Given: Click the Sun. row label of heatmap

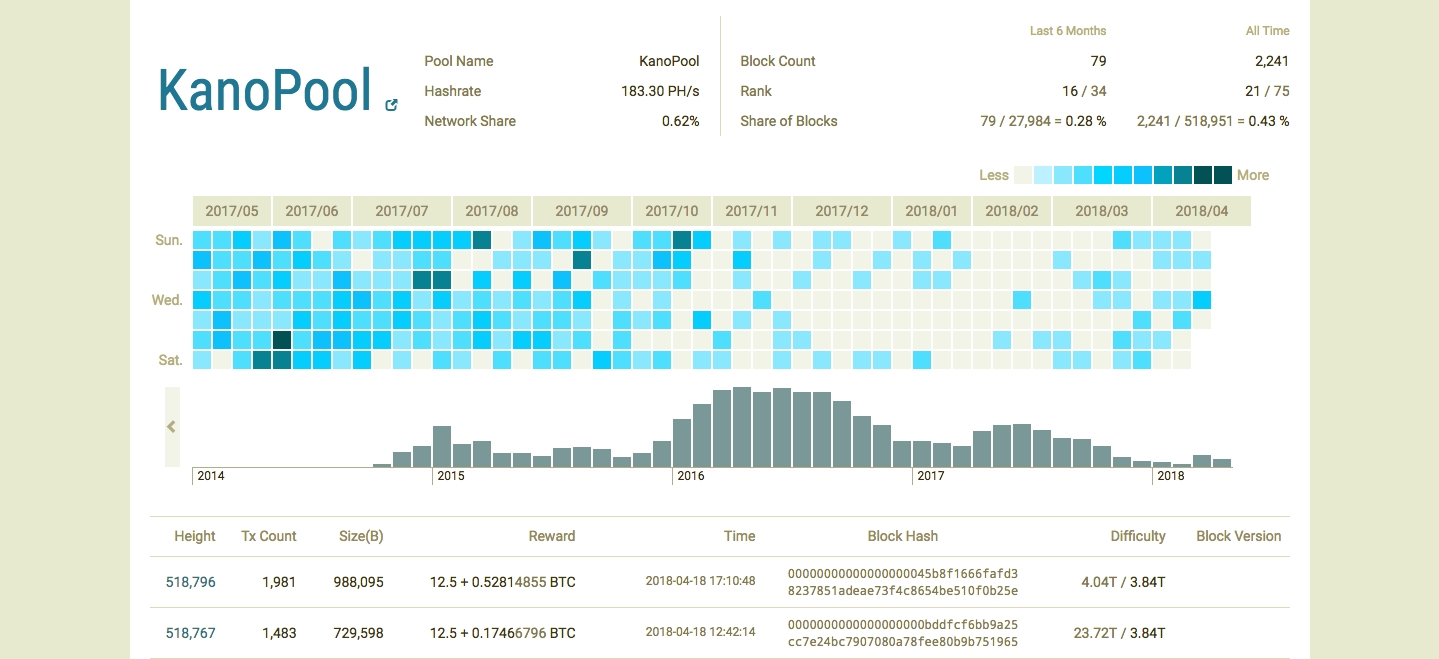Looking at the screenshot, I should point(169,240).
